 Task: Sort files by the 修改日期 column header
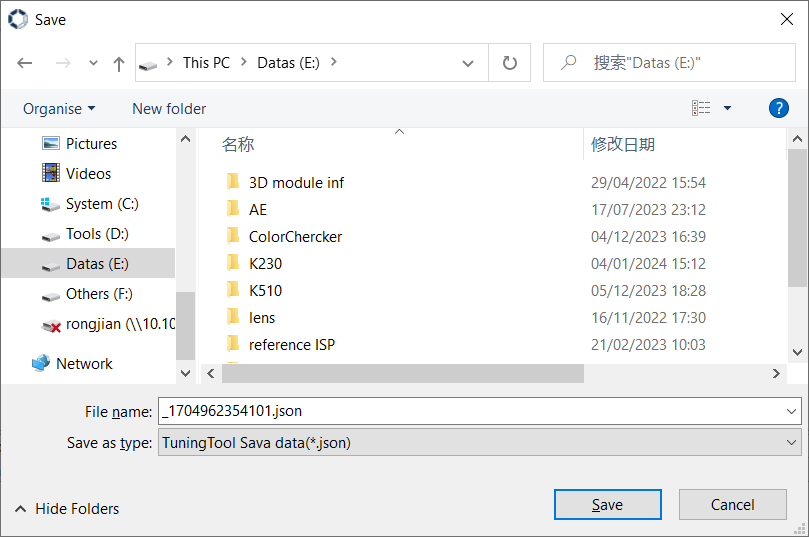pos(623,144)
